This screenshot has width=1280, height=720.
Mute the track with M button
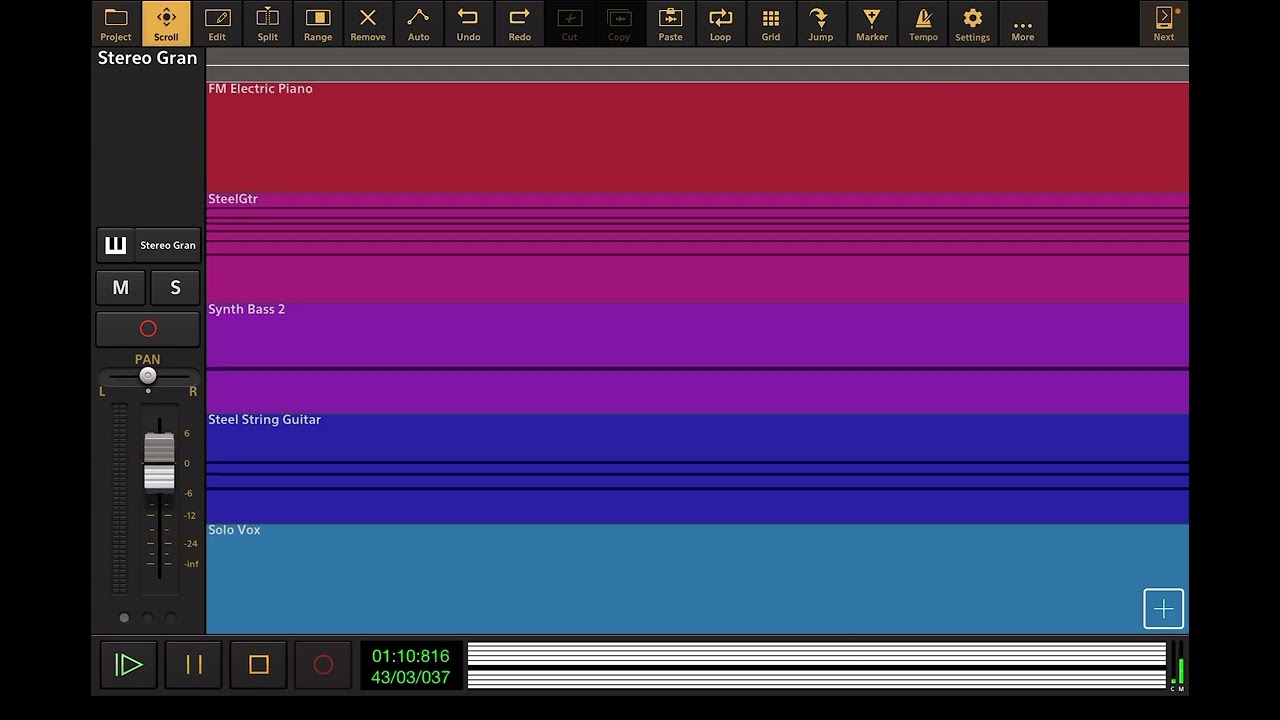(120, 288)
